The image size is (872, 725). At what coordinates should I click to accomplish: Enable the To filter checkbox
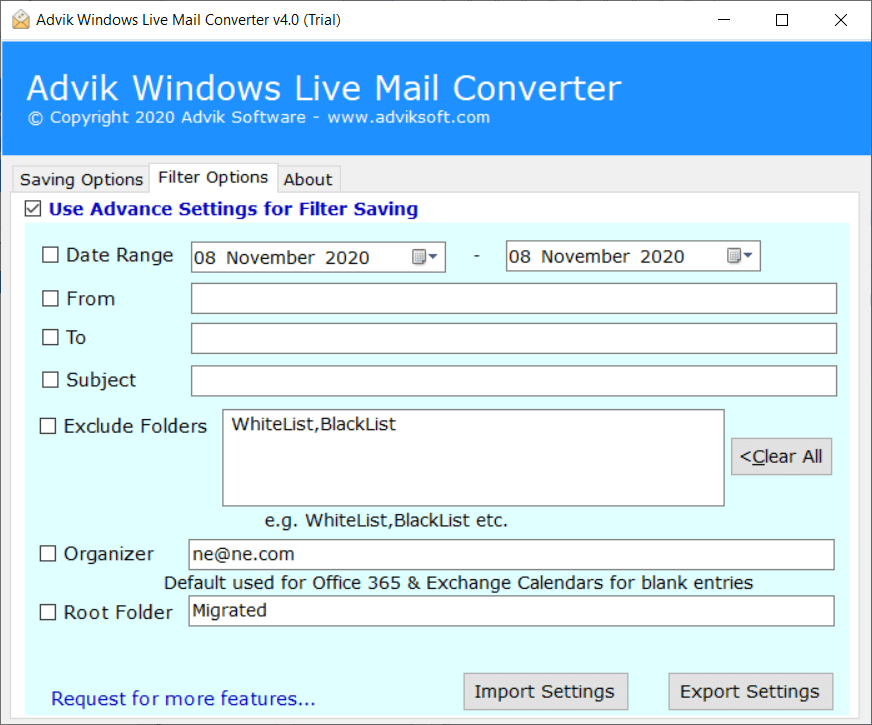click(x=49, y=337)
